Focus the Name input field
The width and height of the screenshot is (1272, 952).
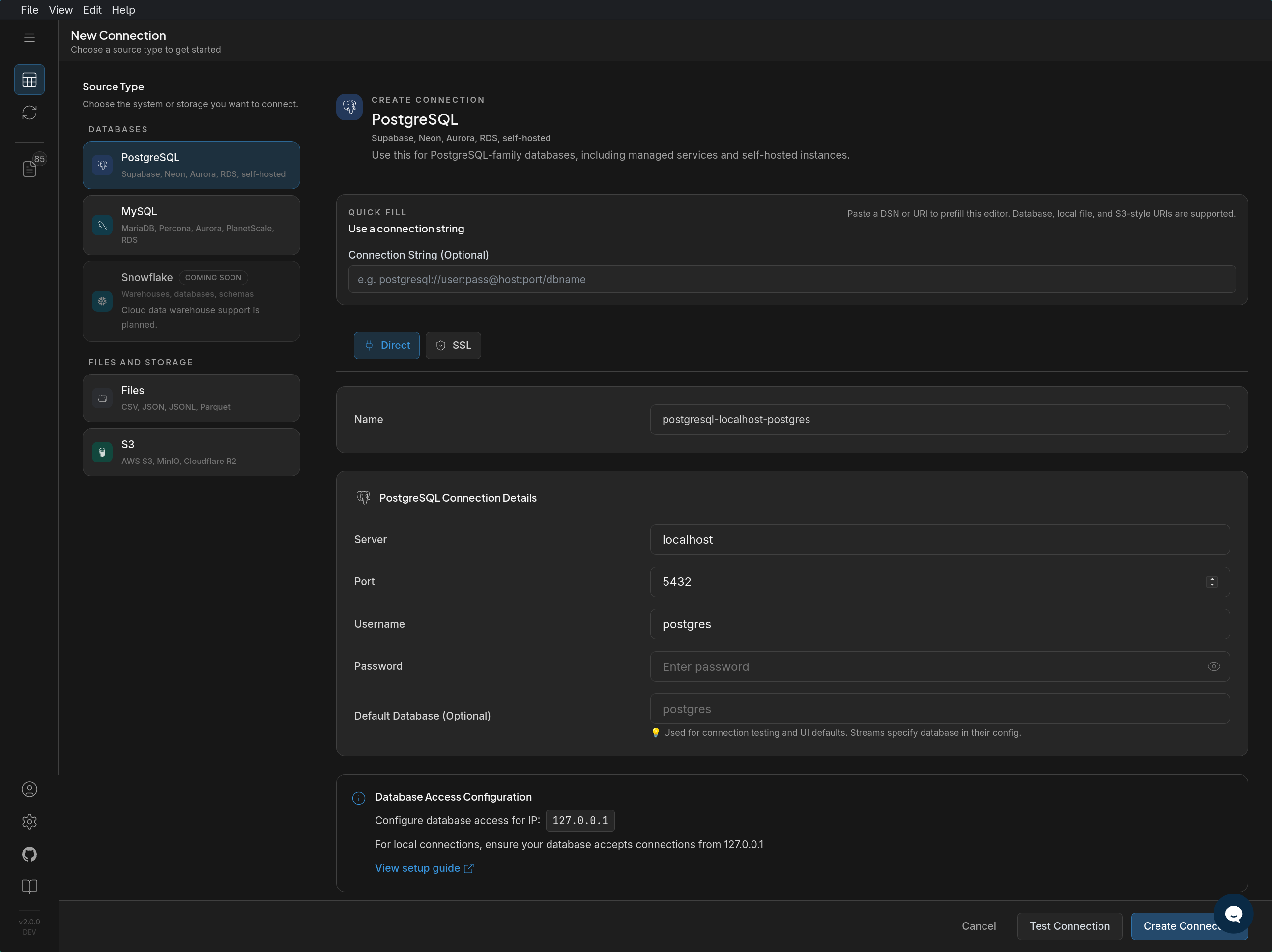(940, 419)
